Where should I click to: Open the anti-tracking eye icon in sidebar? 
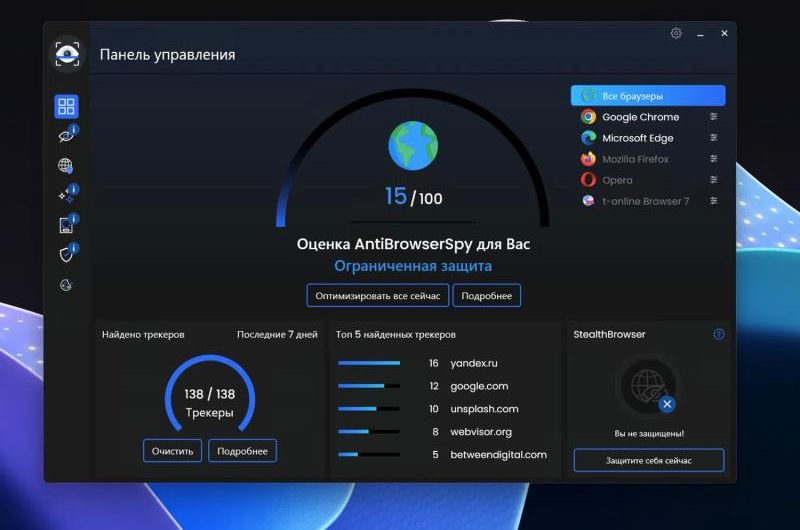point(66,135)
